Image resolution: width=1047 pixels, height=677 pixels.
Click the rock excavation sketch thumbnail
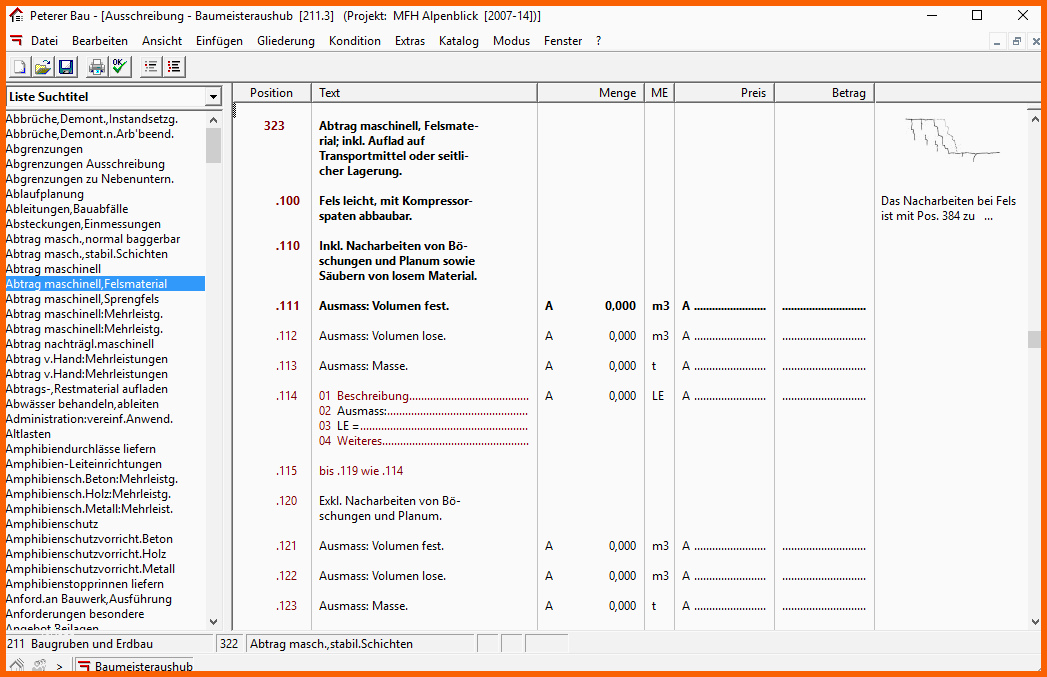click(952, 140)
